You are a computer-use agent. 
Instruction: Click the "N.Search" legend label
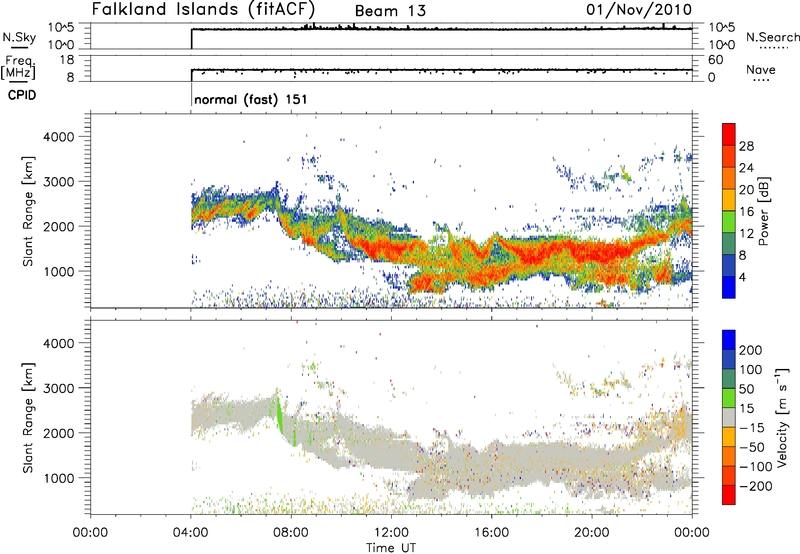tap(772, 37)
